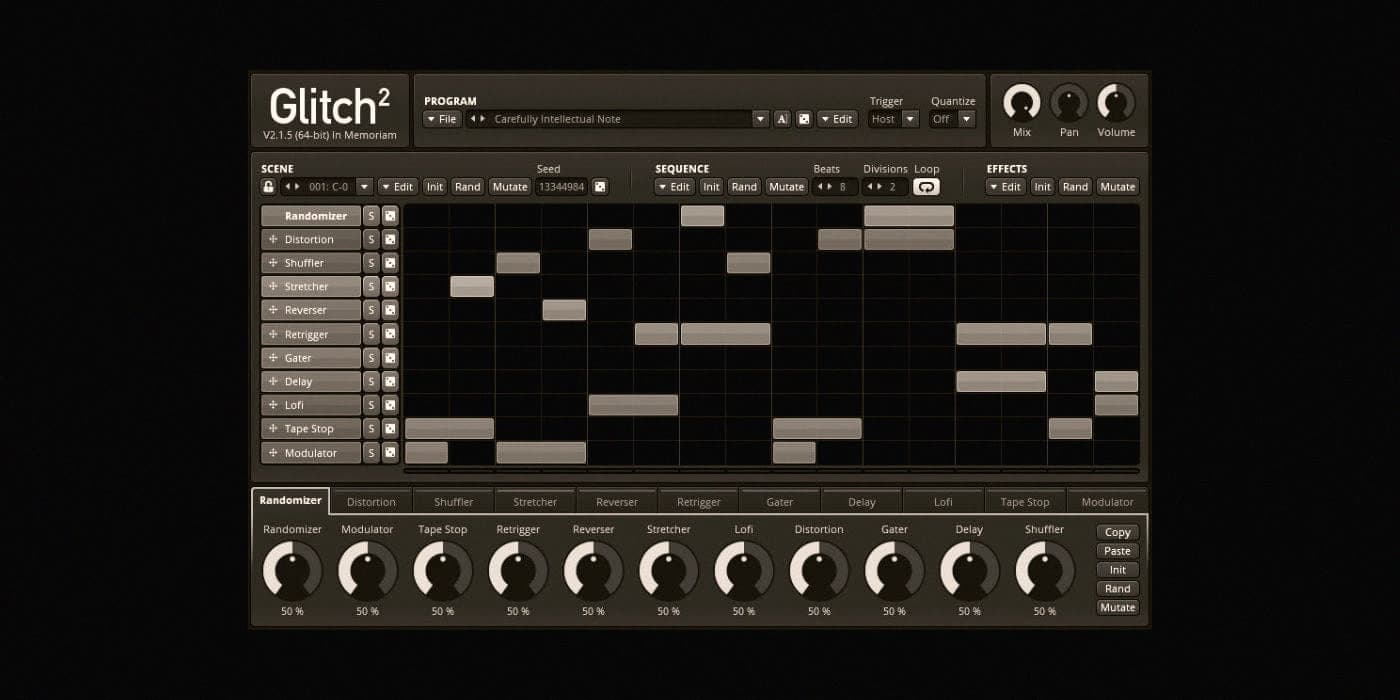Solo the Shuffler effect
The image size is (1400, 700).
pos(371,263)
